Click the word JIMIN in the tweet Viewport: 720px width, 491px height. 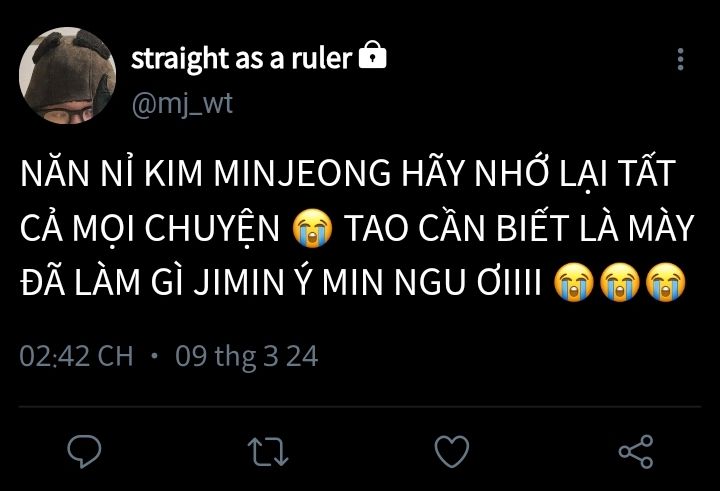tap(240, 282)
